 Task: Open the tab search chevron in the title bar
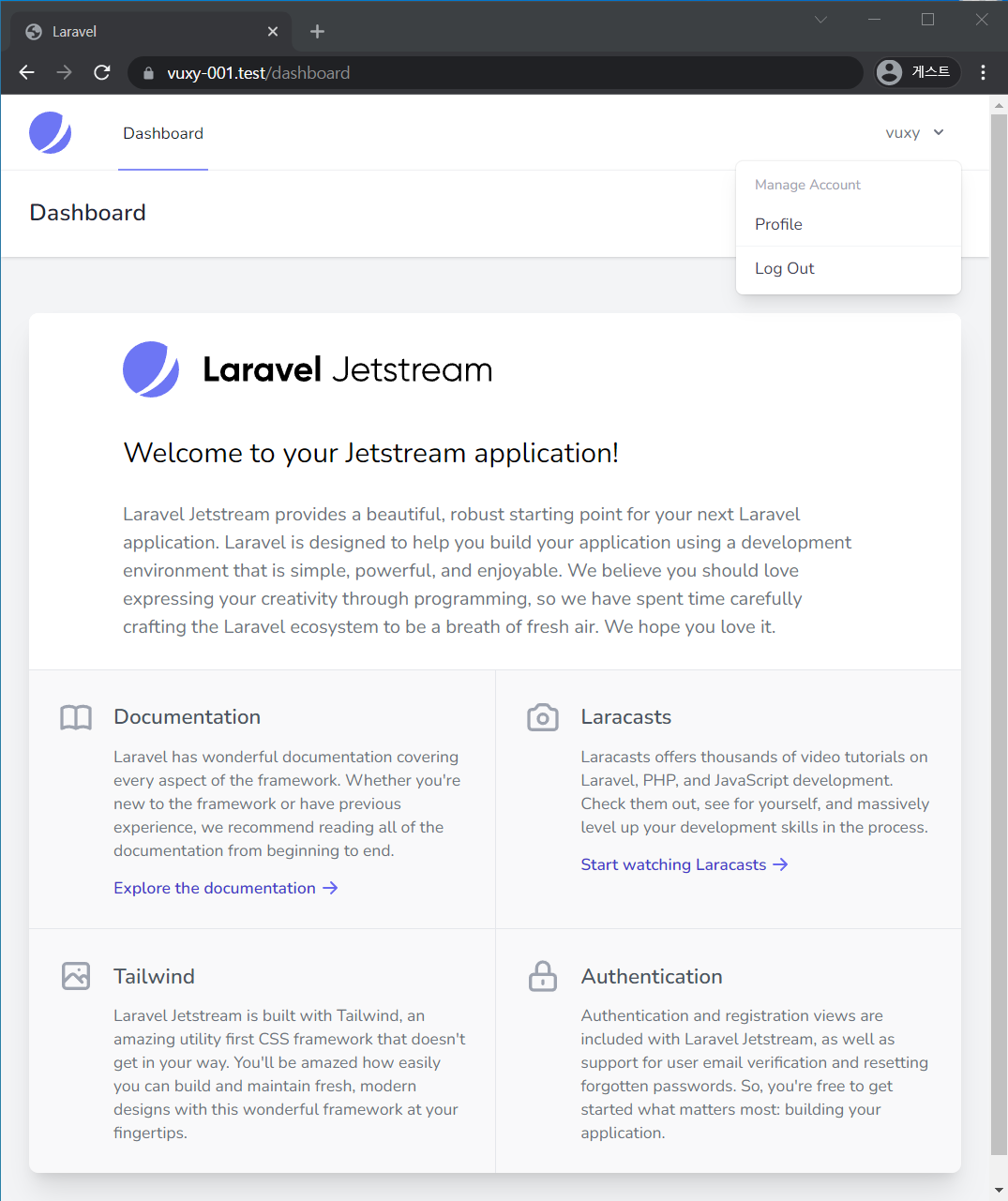tap(820, 20)
